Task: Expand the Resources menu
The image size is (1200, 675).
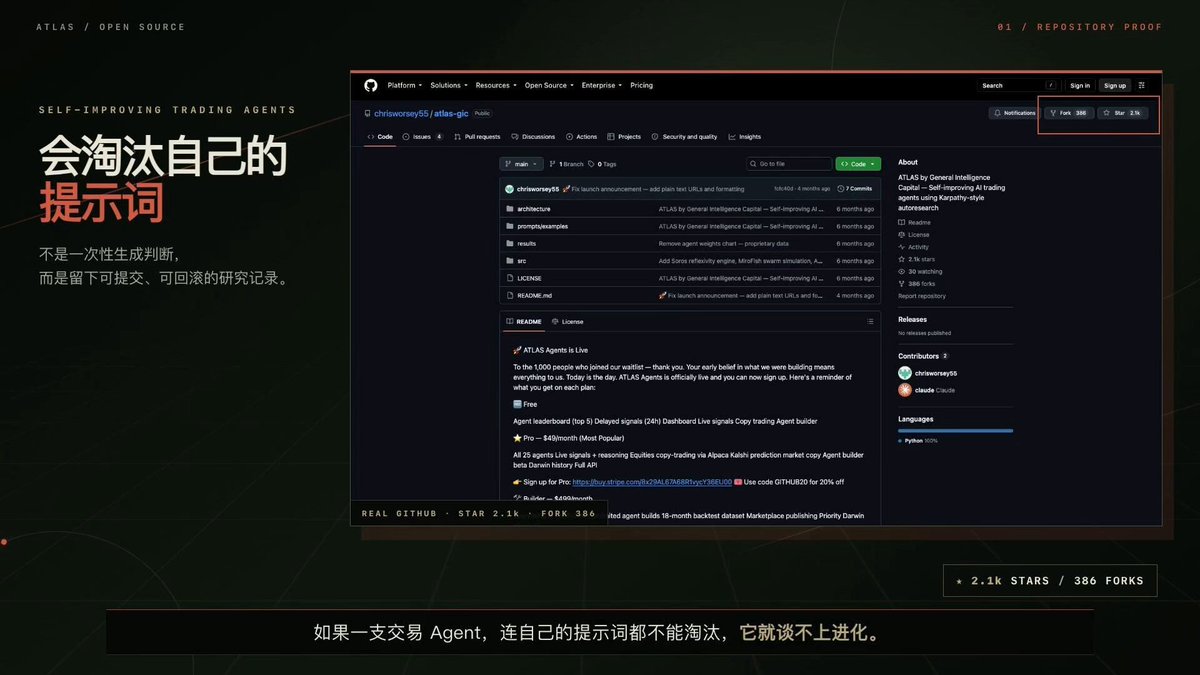Action: point(496,86)
